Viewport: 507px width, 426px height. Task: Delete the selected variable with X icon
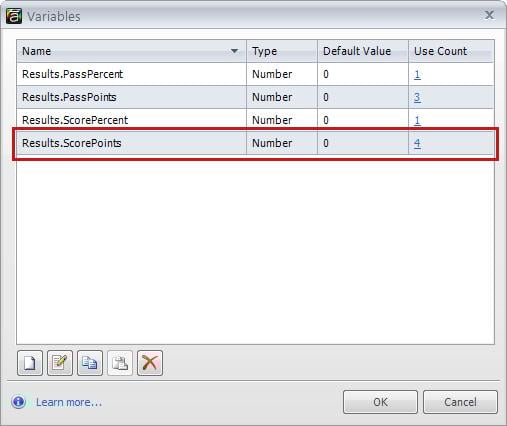pos(150,363)
